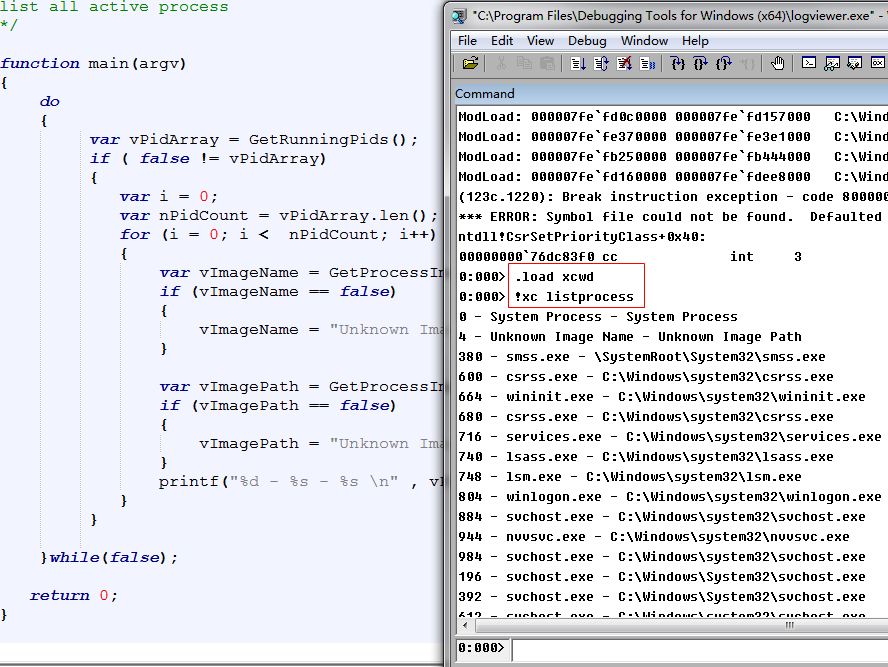
Task: Click the '716 - services.exe' output line
Action: pos(670,437)
